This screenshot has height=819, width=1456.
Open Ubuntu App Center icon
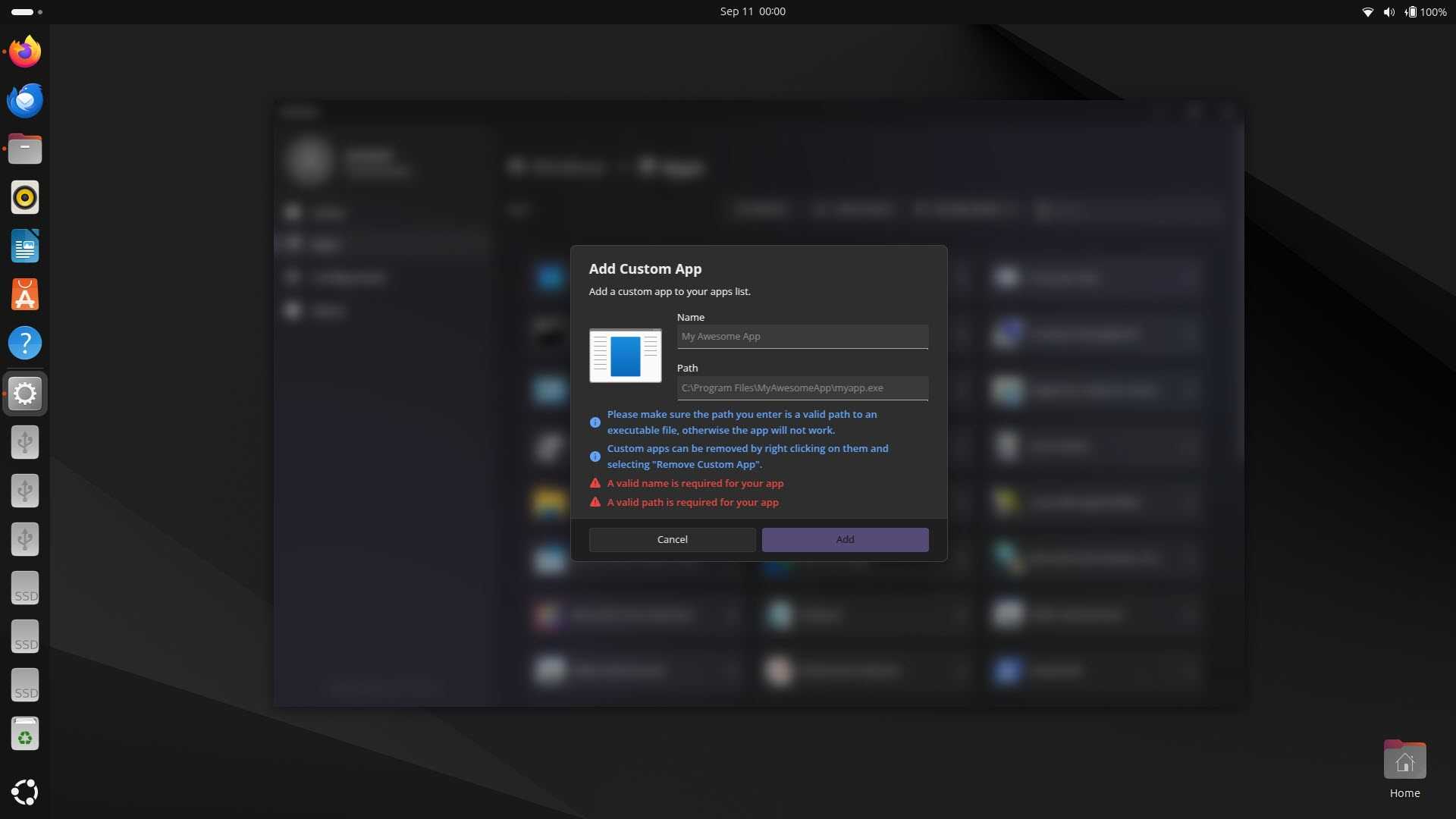click(25, 295)
